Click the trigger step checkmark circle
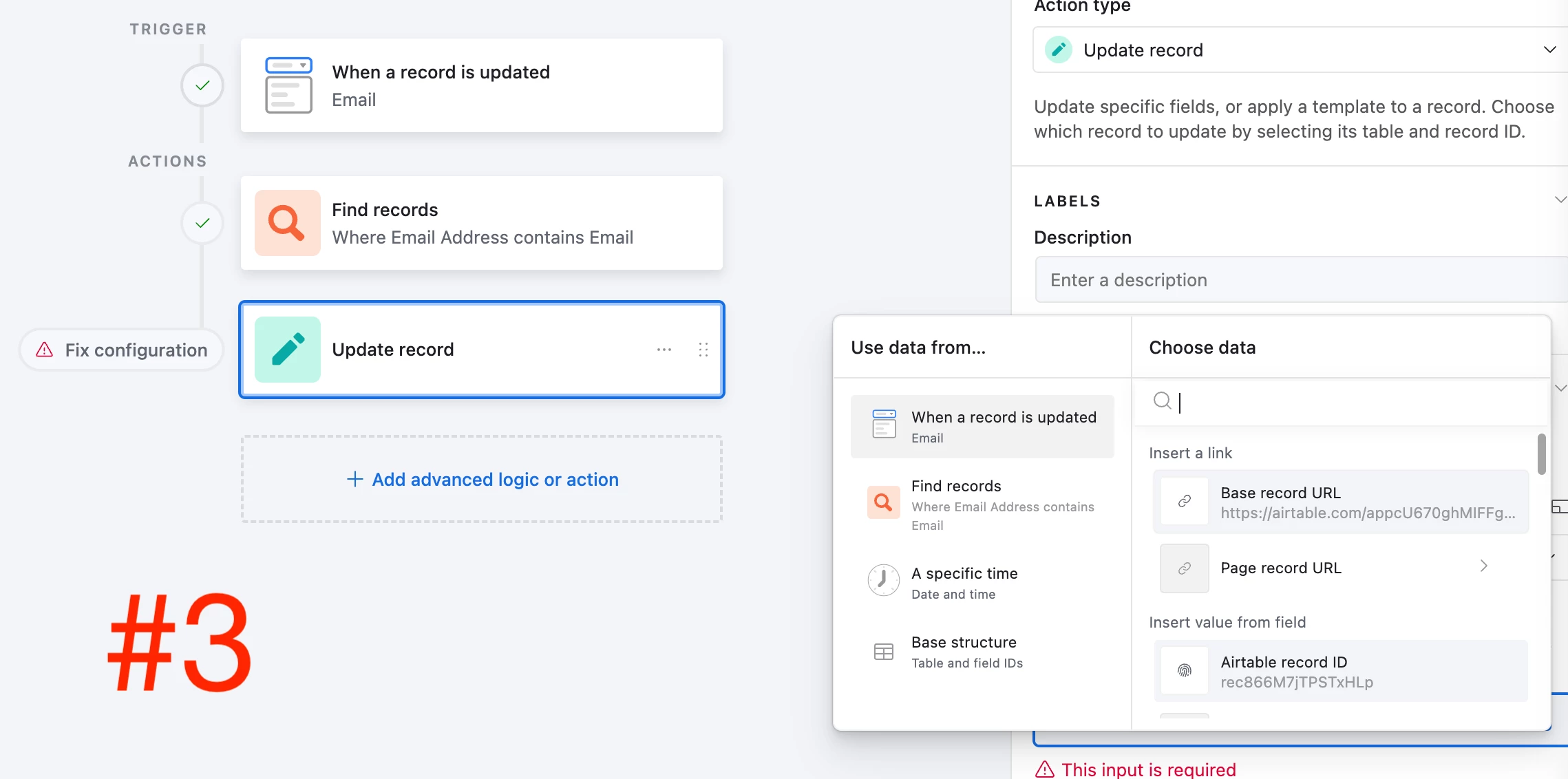Viewport: 1568px width, 779px height. (x=202, y=85)
